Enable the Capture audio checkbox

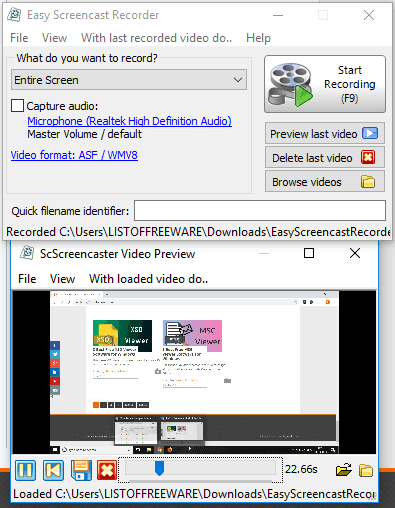(17, 106)
